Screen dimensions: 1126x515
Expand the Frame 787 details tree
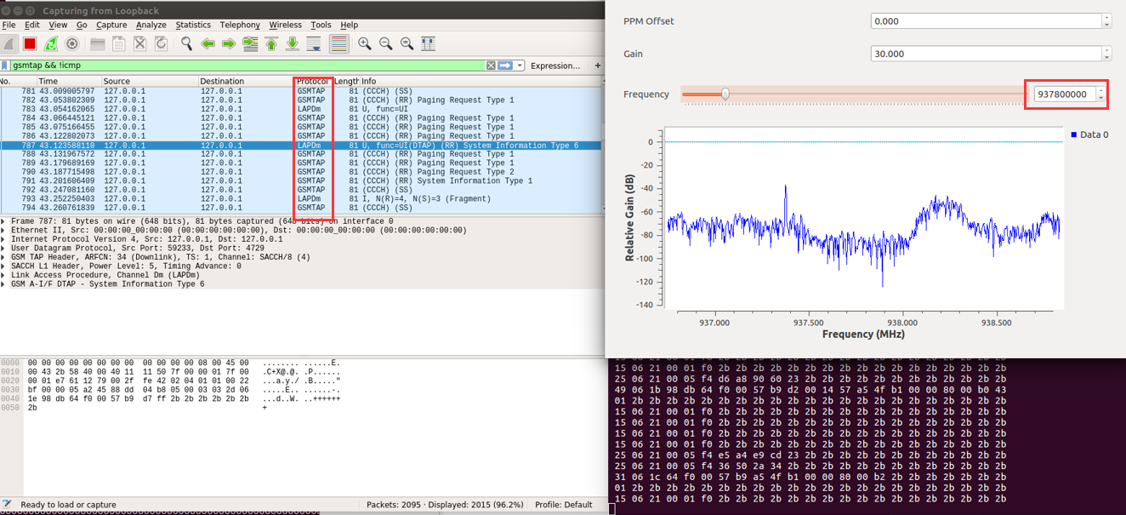(5, 221)
